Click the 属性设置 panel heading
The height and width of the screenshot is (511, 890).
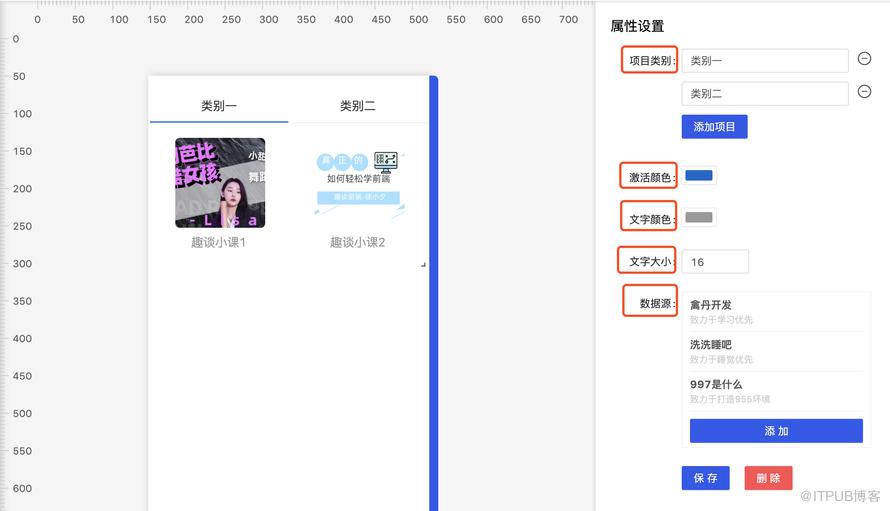637,26
